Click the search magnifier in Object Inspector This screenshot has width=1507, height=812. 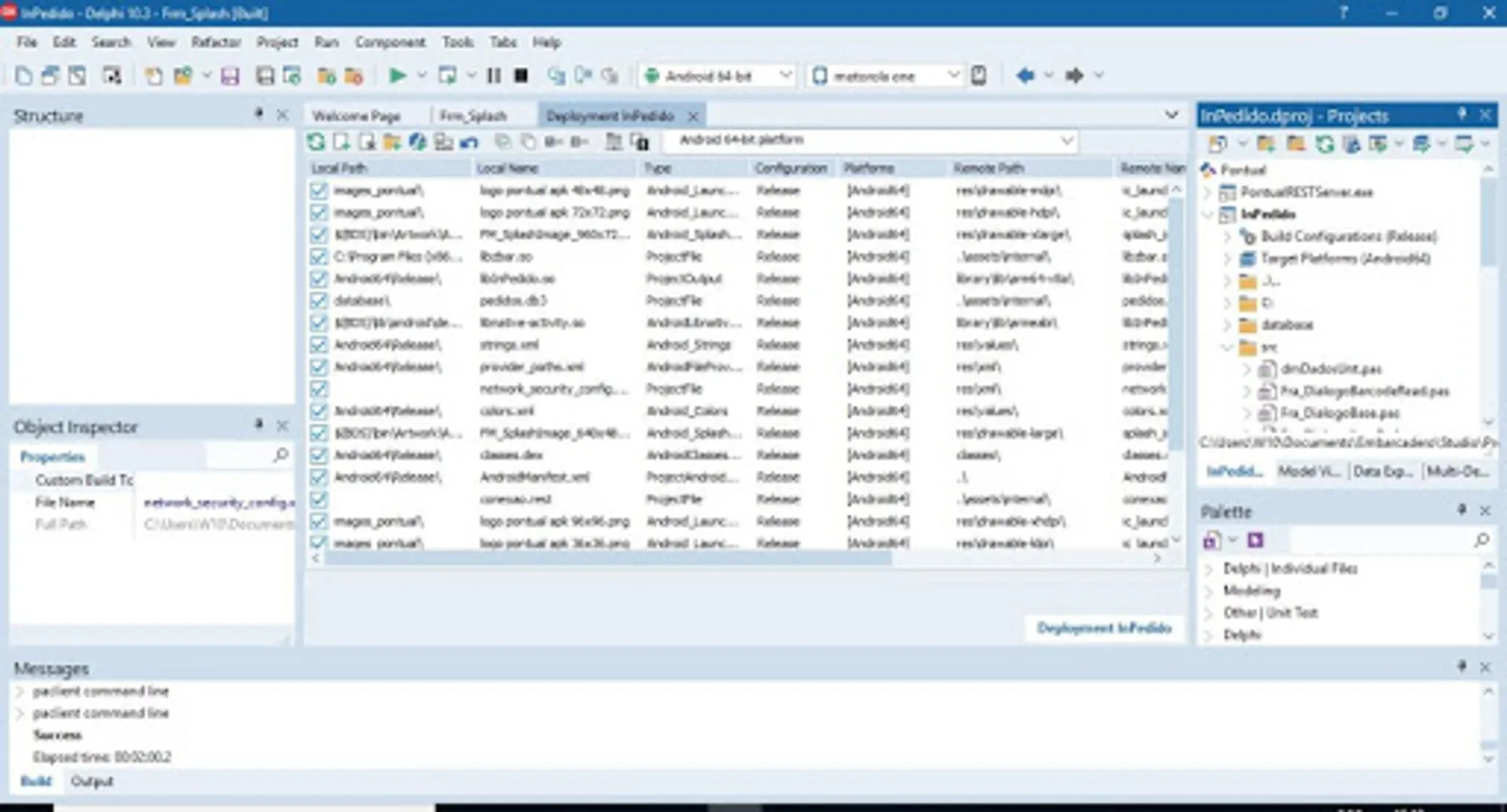tap(281, 456)
